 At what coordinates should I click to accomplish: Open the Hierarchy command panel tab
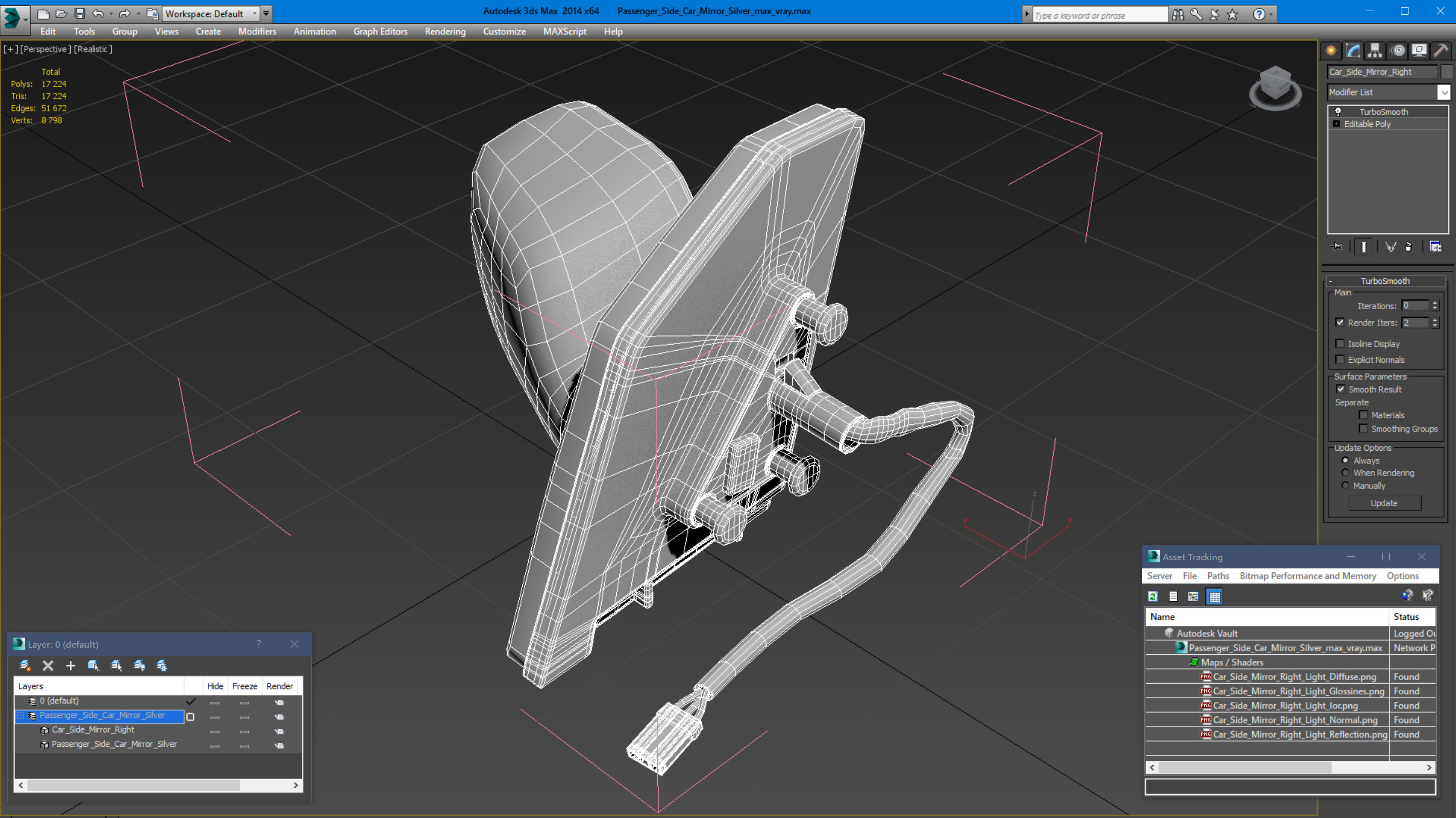click(1375, 51)
